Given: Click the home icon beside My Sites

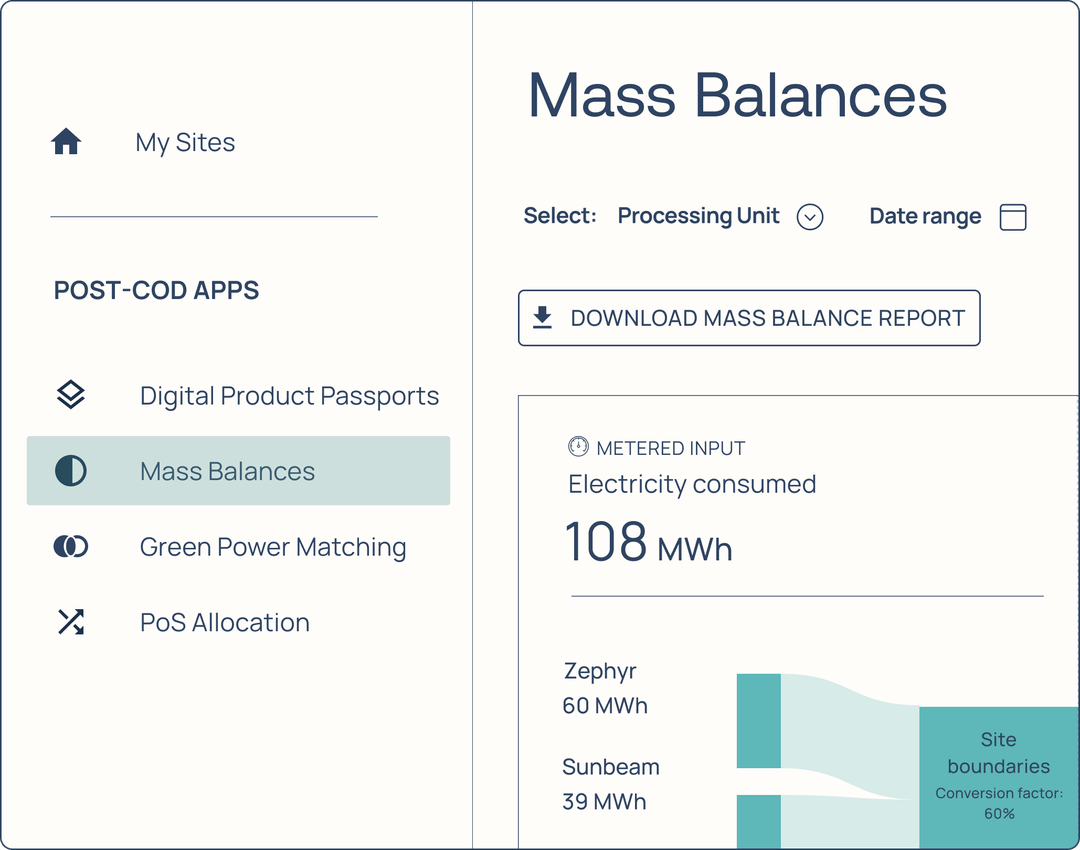Looking at the screenshot, I should 66,141.
